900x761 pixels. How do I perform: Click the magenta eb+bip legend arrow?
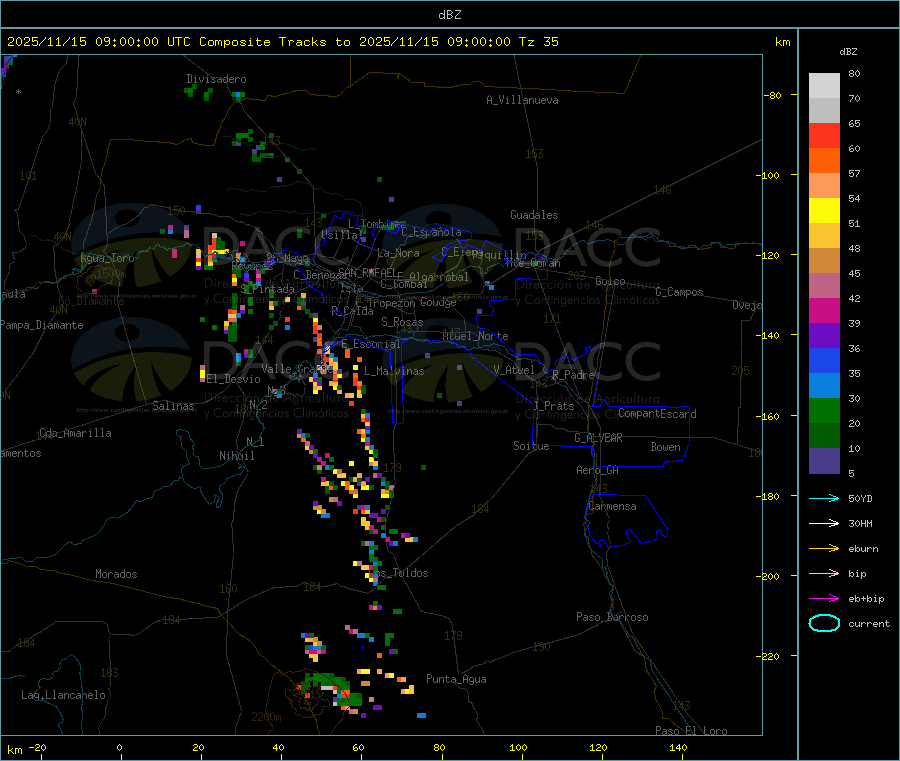tap(824, 599)
